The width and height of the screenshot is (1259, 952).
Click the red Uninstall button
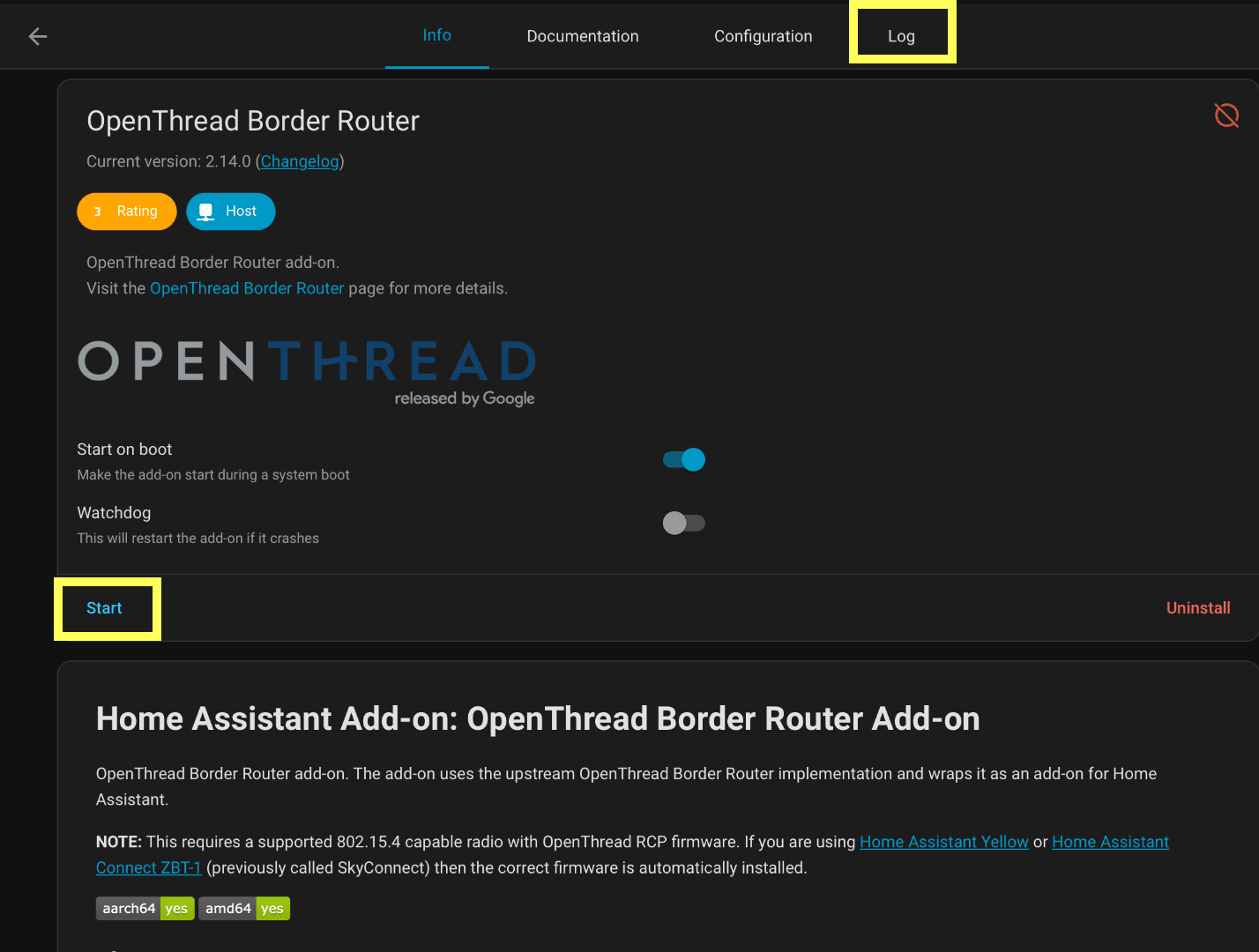[1197, 608]
